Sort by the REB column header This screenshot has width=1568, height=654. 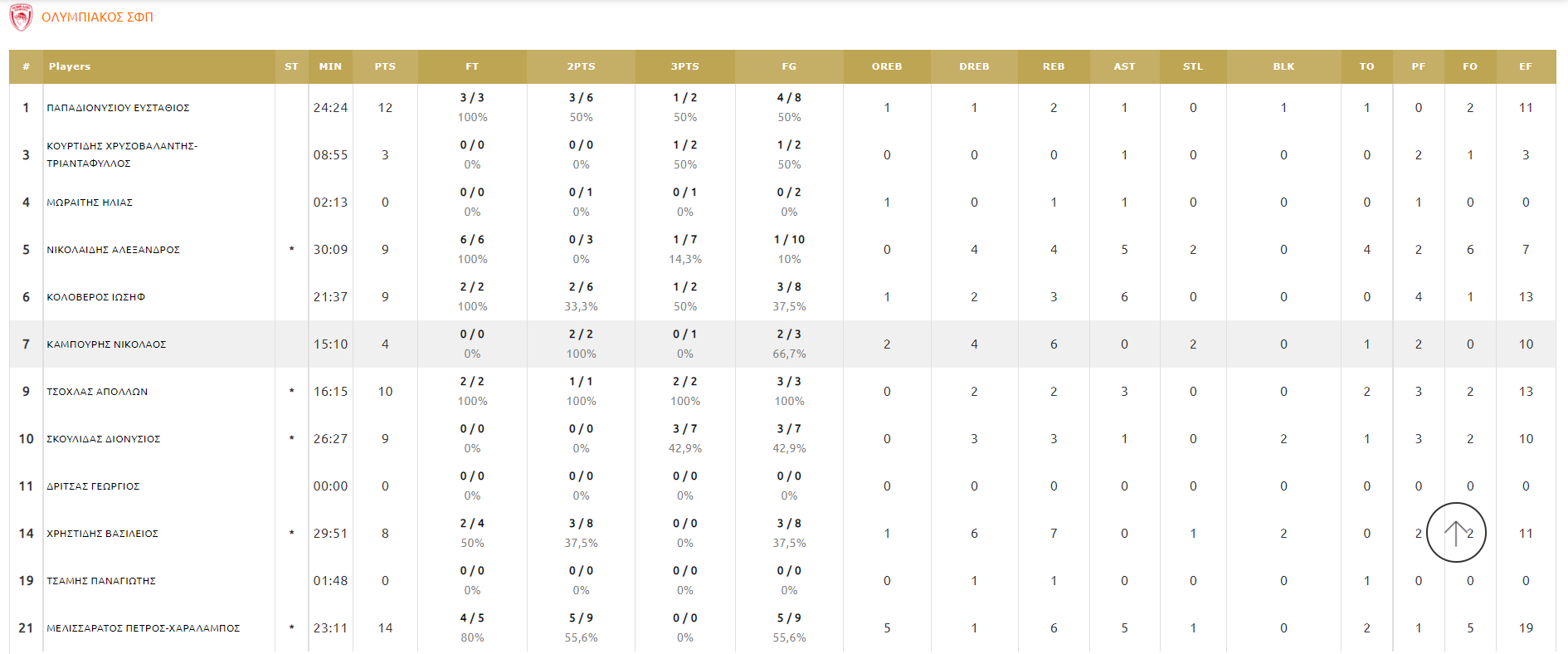pos(1053,66)
